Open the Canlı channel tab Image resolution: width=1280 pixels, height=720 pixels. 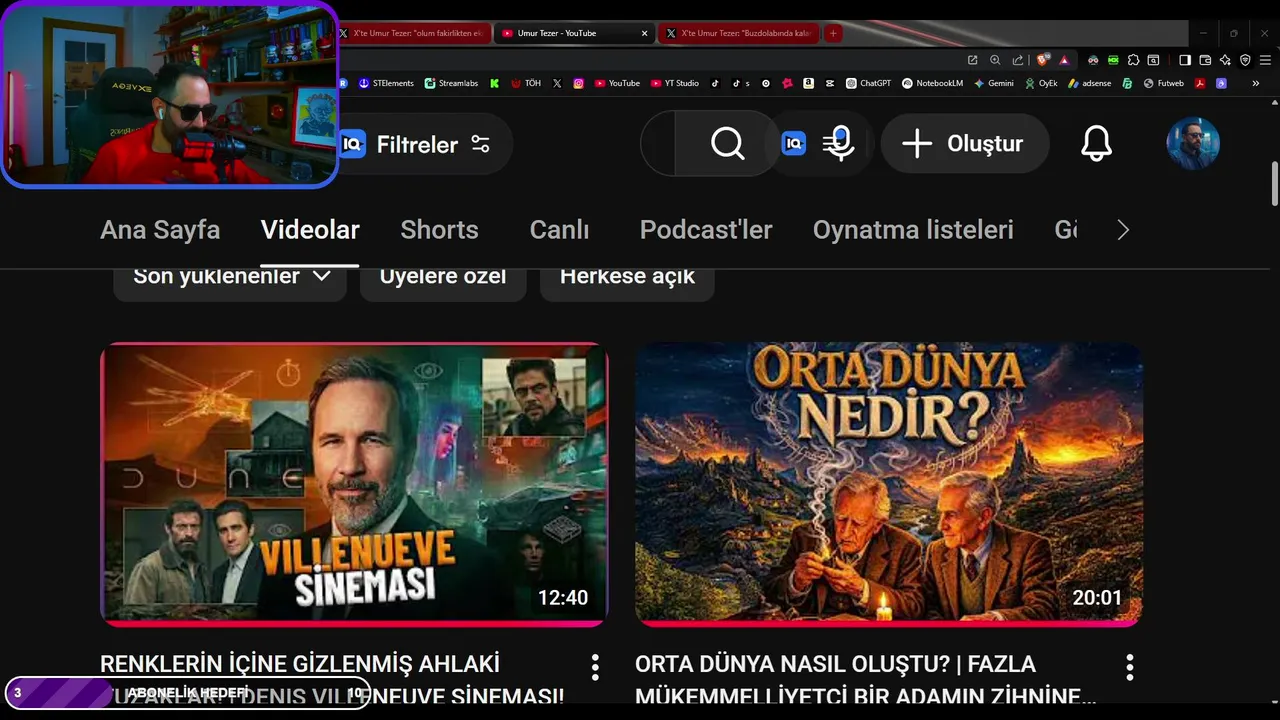(559, 230)
